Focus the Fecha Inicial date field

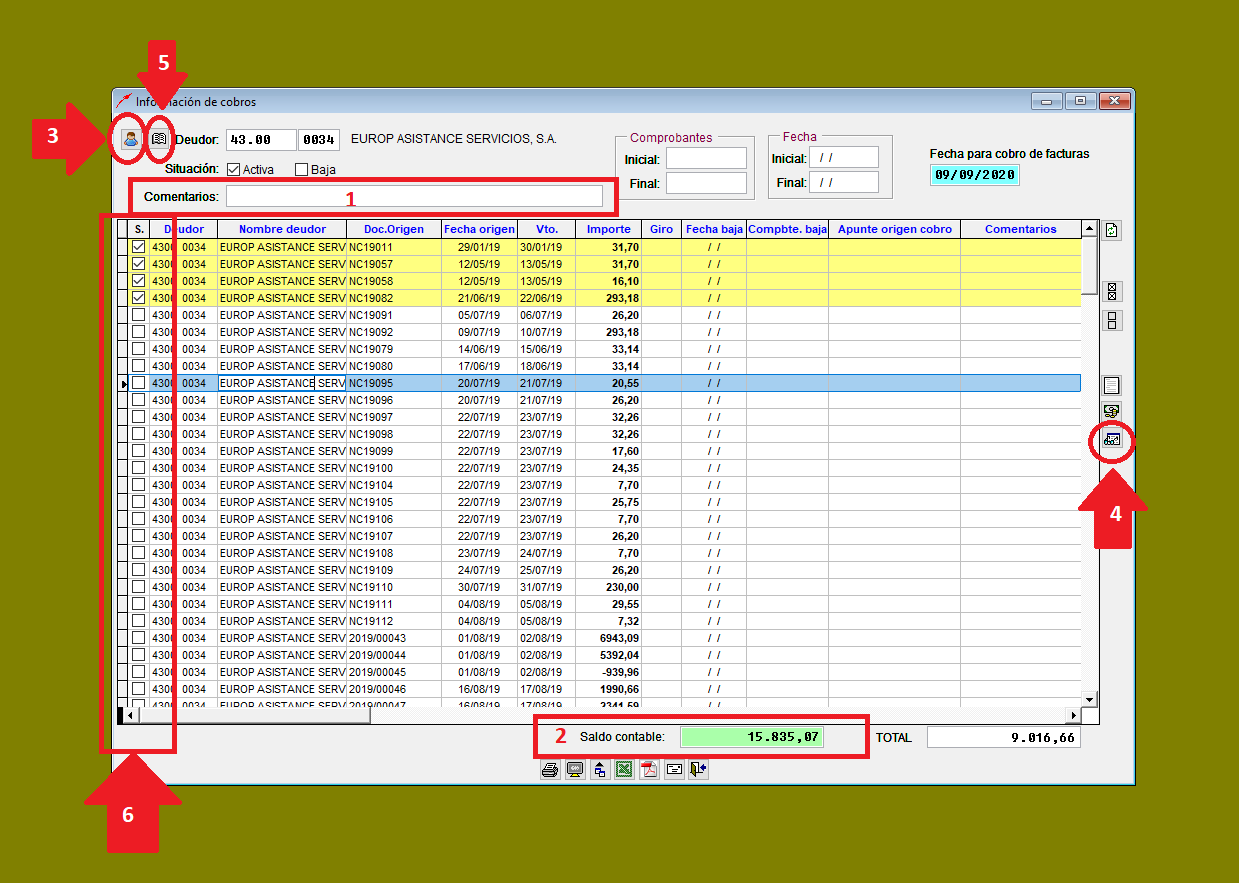click(843, 157)
